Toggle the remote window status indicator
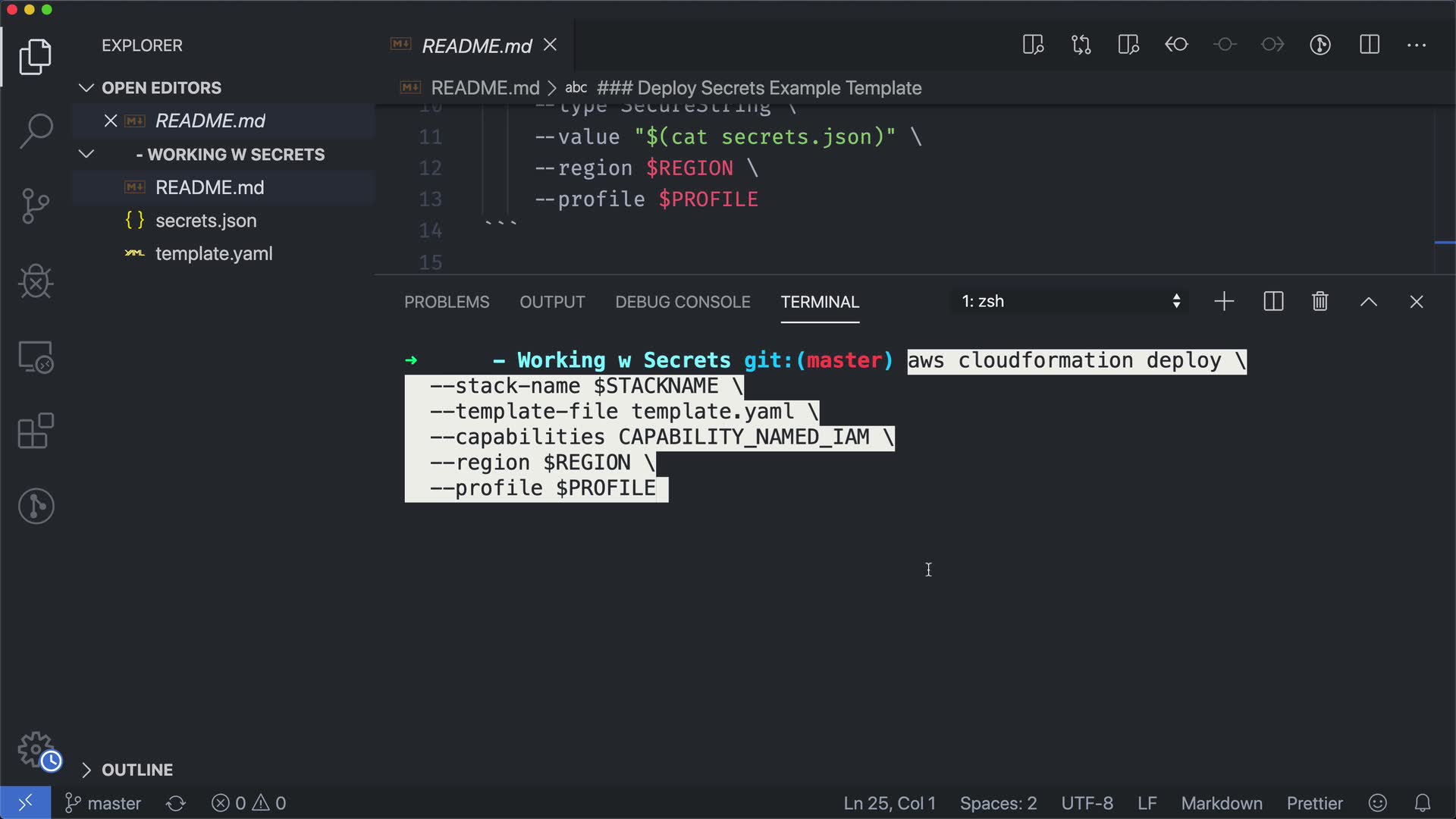 tap(25, 802)
